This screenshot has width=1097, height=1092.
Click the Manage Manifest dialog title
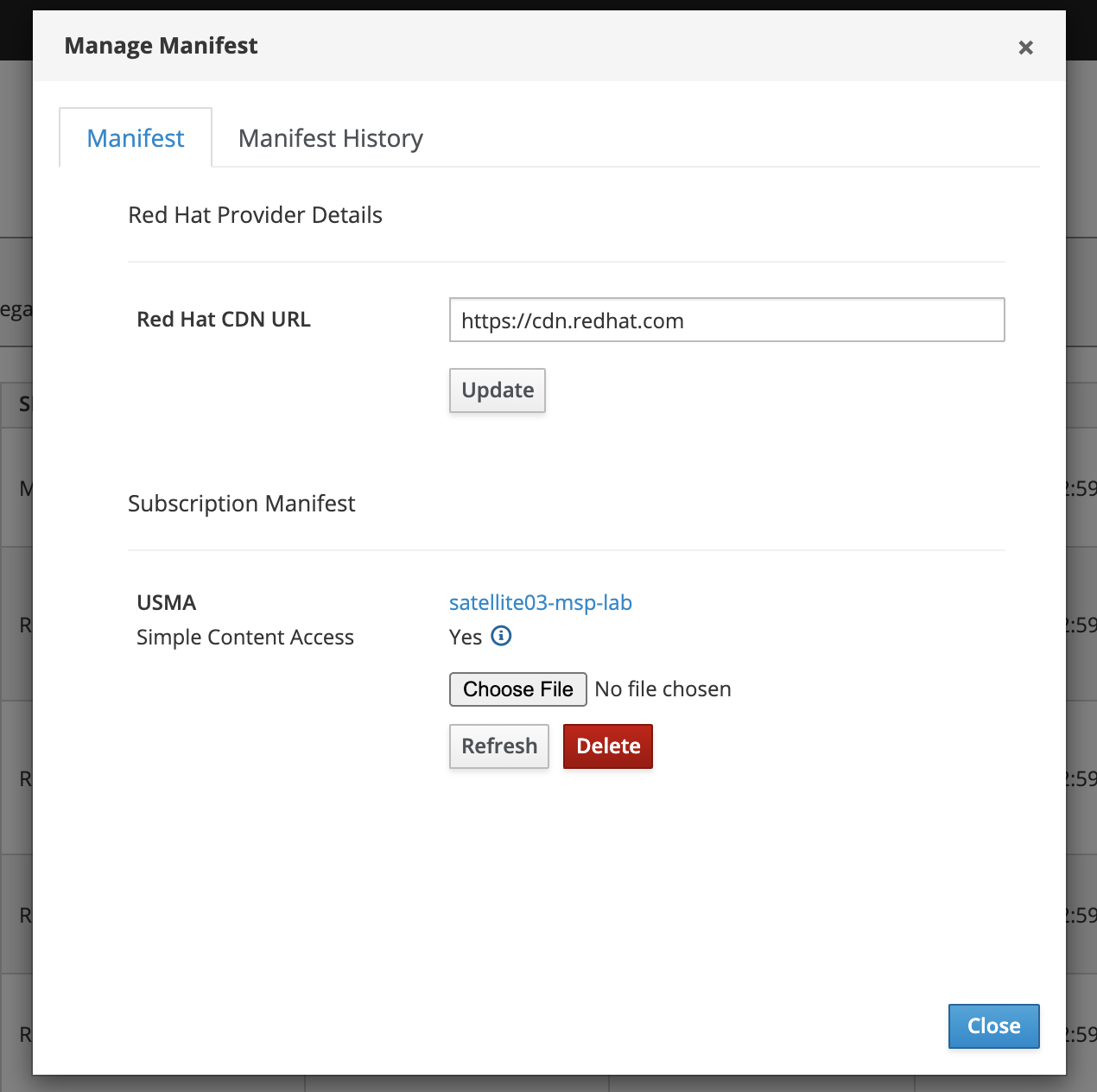pyautogui.click(x=161, y=46)
